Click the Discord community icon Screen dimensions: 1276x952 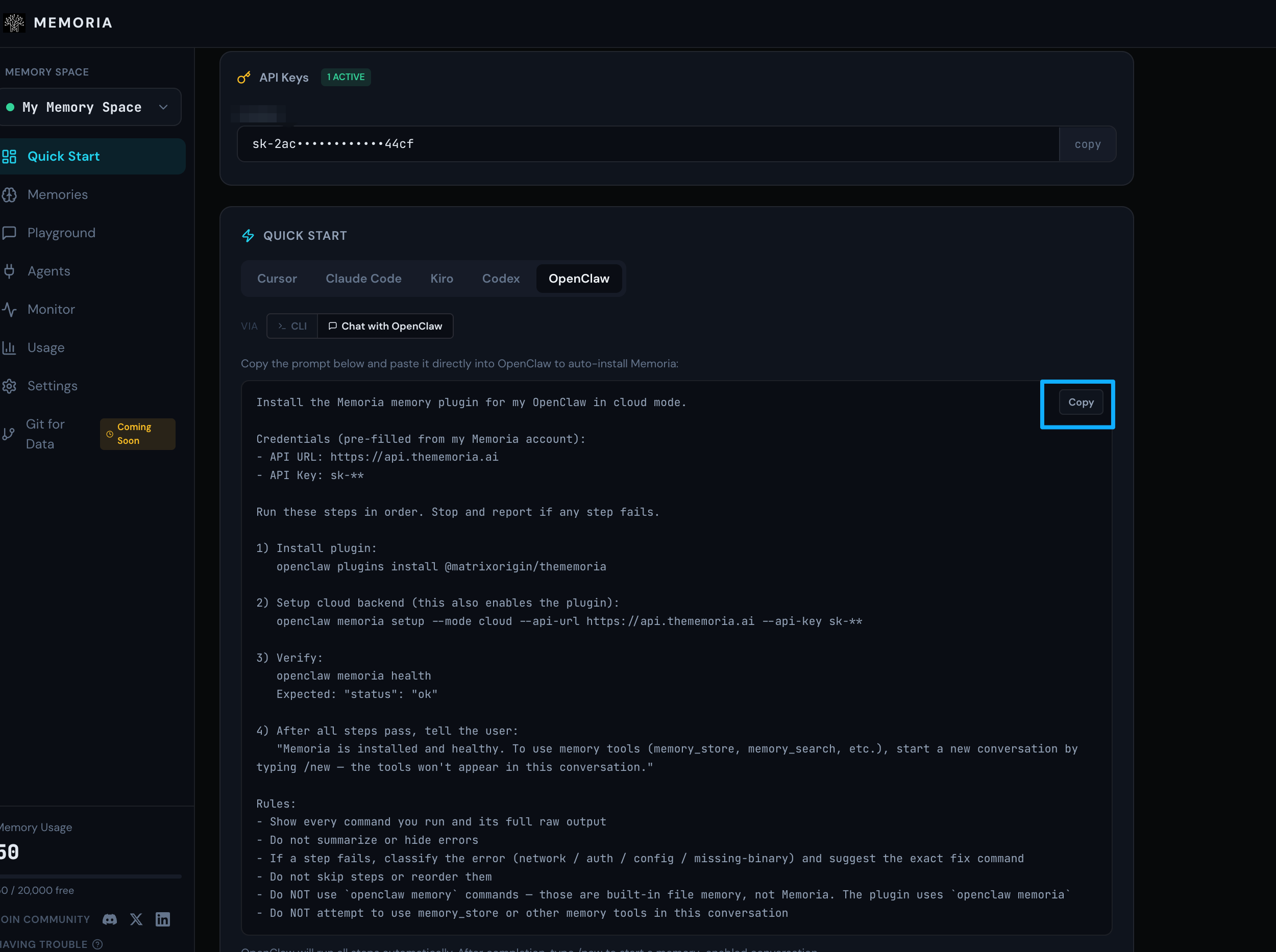point(110,919)
